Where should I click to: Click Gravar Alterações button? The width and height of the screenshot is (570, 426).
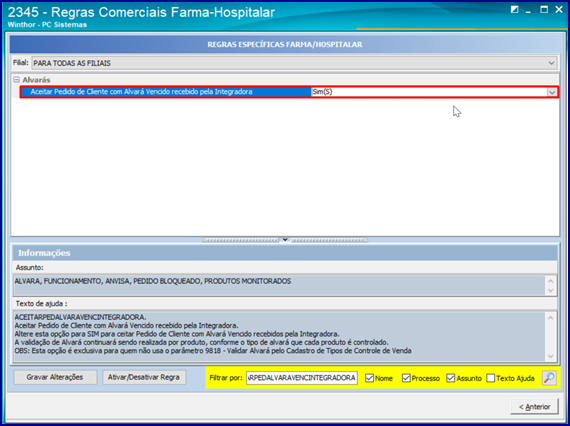click(55, 377)
